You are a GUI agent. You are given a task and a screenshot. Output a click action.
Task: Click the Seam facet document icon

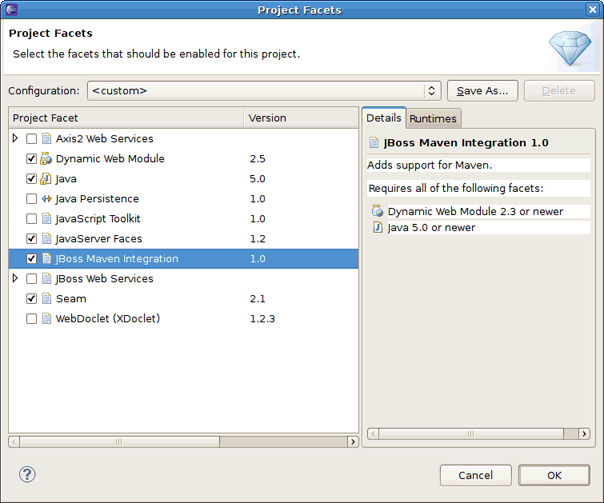46,299
